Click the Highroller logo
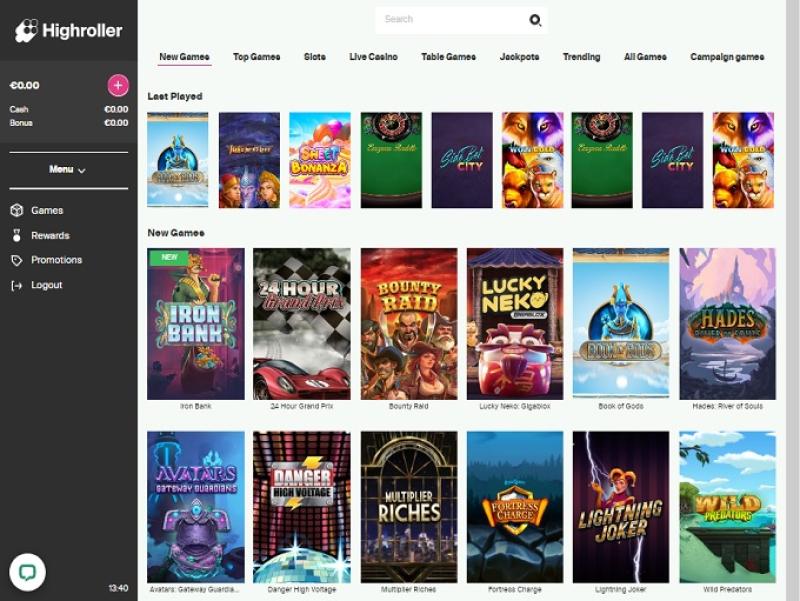 click(x=69, y=31)
